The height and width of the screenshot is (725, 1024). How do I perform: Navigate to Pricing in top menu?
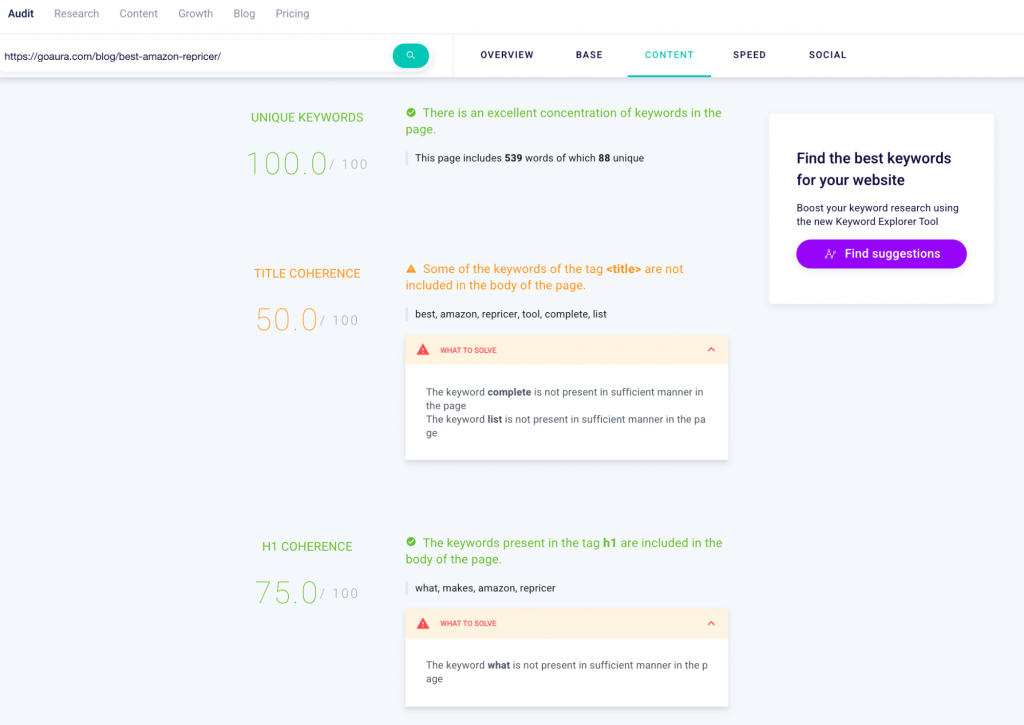click(292, 14)
